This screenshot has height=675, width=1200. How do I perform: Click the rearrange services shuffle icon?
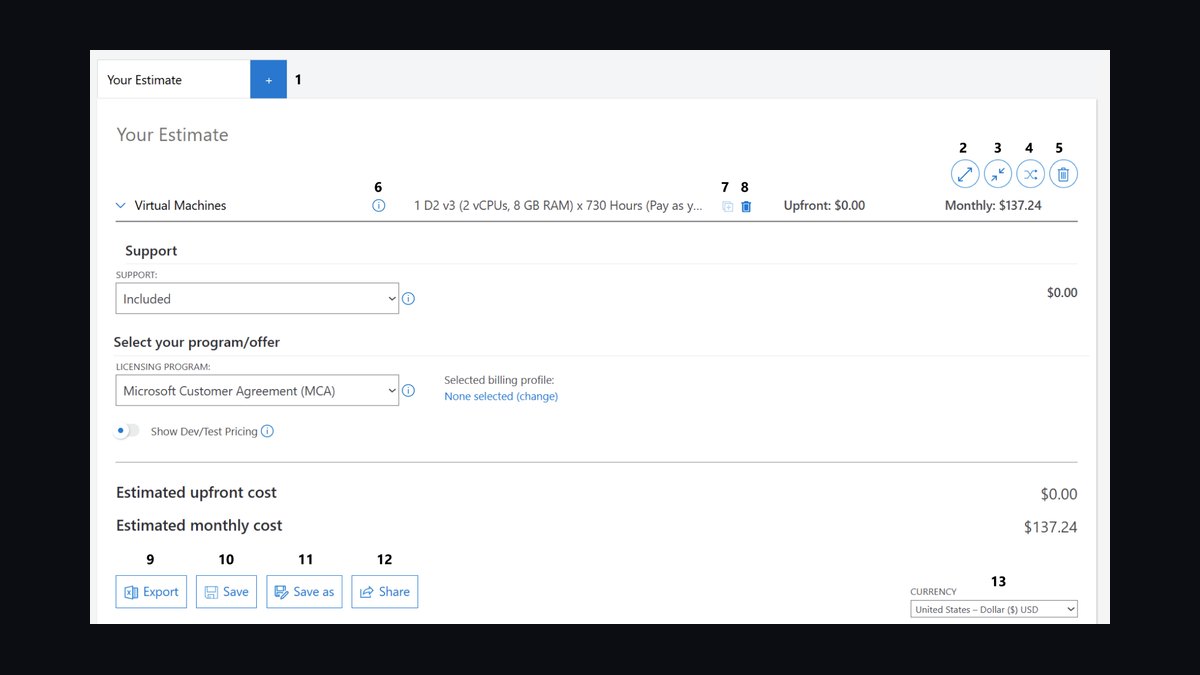coord(1030,174)
